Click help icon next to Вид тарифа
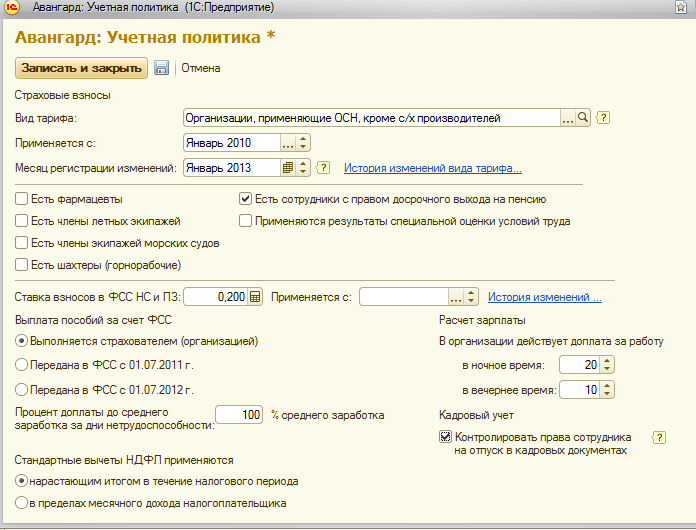Viewport: 696px width, 530px height. pos(603,118)
